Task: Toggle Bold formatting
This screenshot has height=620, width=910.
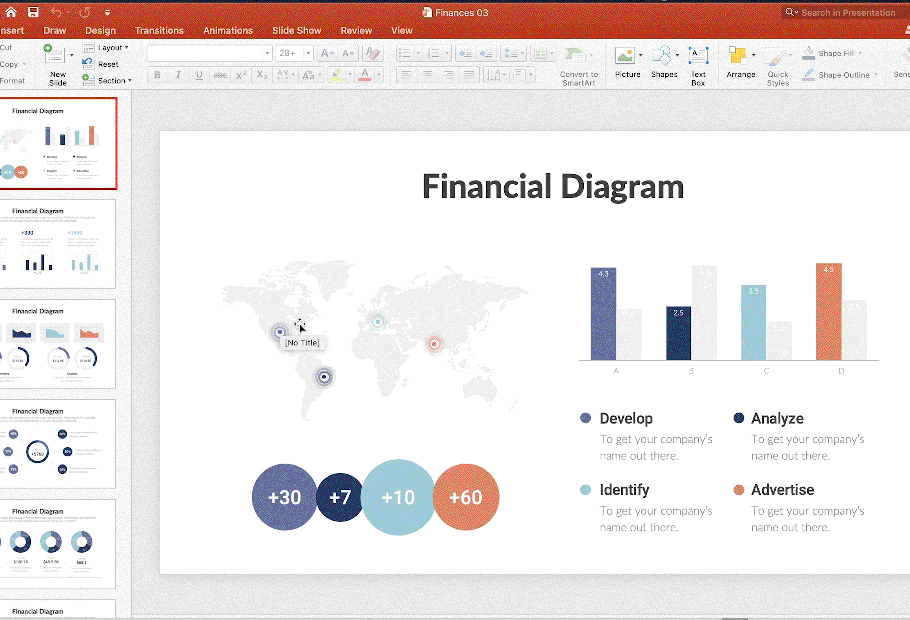Action: (157, 75)
